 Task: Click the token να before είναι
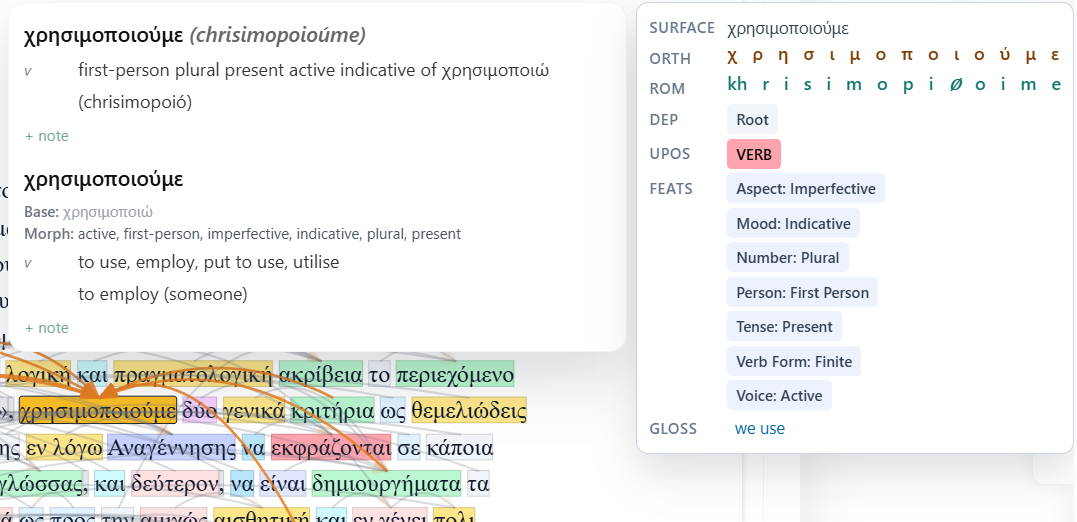[x=242, y=485]
